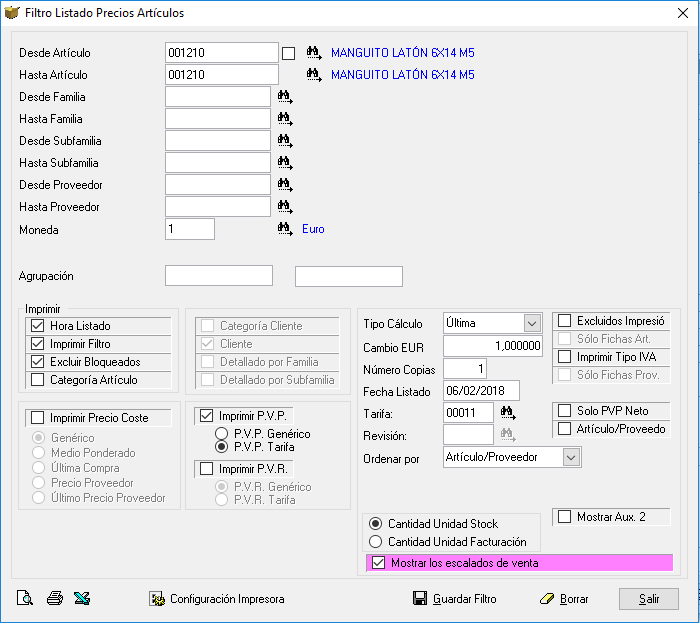This screenshot has height=623, width=700.
Task: Check Excluidos Impresió option
Action: click(x=565, y=321)
